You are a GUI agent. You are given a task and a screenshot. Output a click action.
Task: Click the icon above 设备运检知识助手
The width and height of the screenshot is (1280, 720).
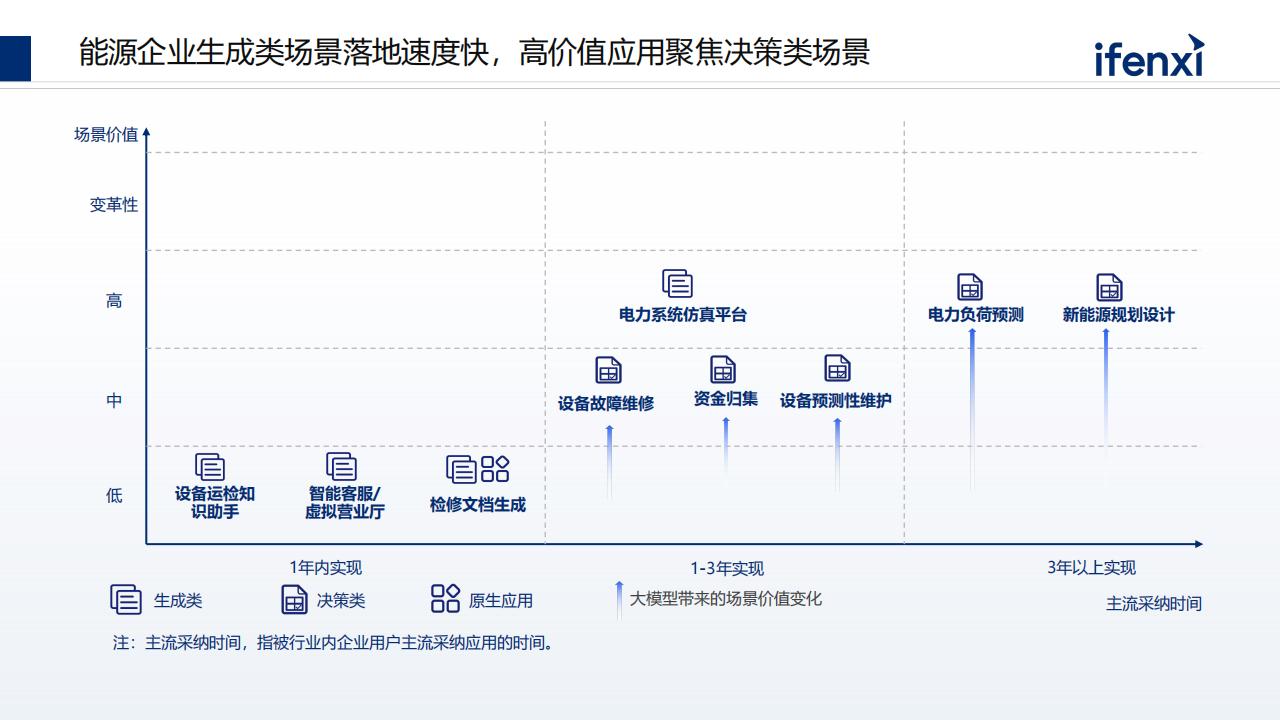pos(209,466)
